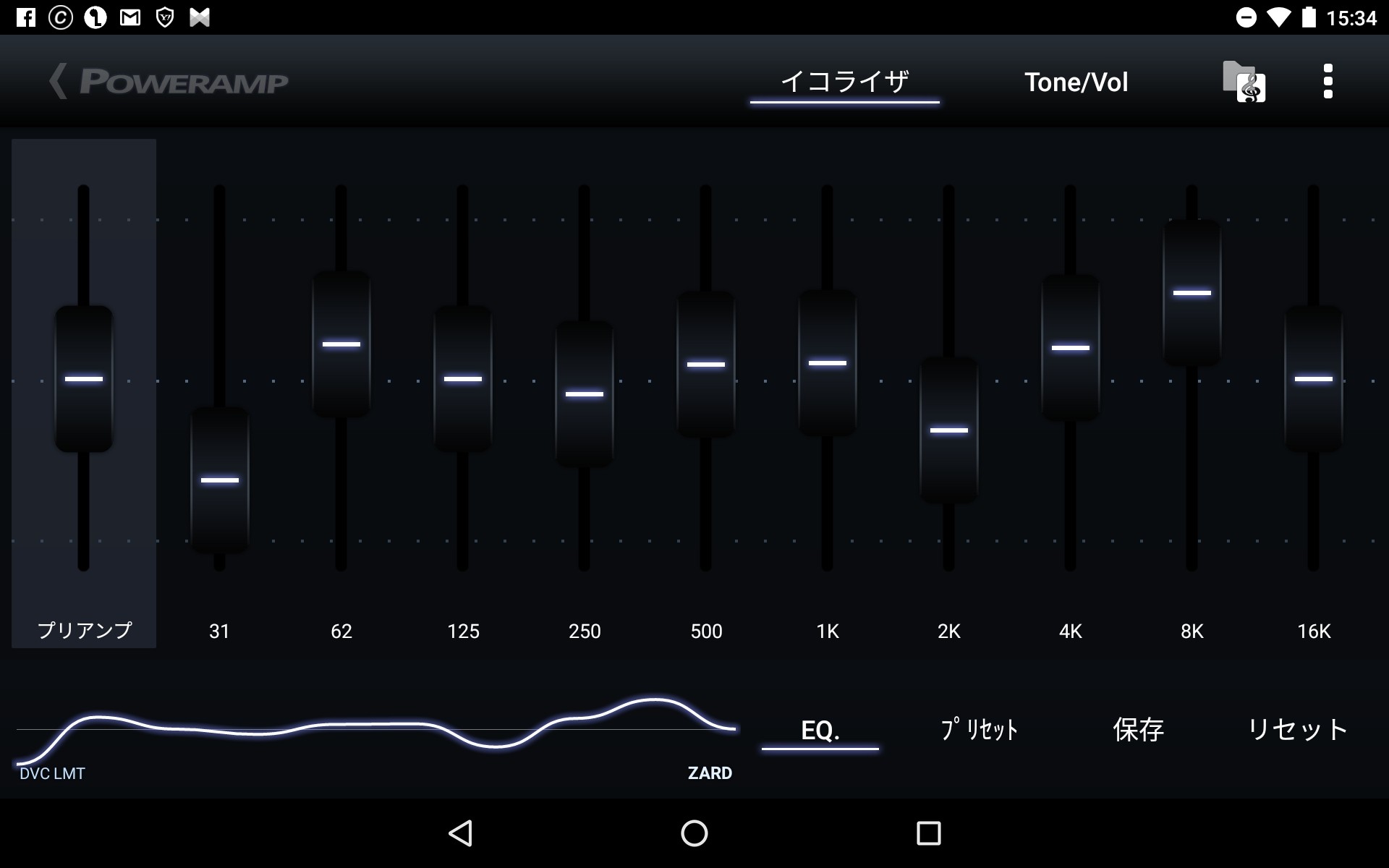The height and width of the screenshot is (868, 1389).
Task: Select the イコライザ tab
Action: pos(845,82)
